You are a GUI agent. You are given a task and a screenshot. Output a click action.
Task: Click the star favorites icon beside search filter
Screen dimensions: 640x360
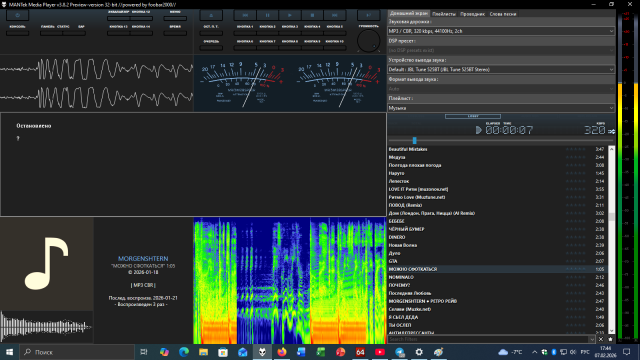point(611,339)
